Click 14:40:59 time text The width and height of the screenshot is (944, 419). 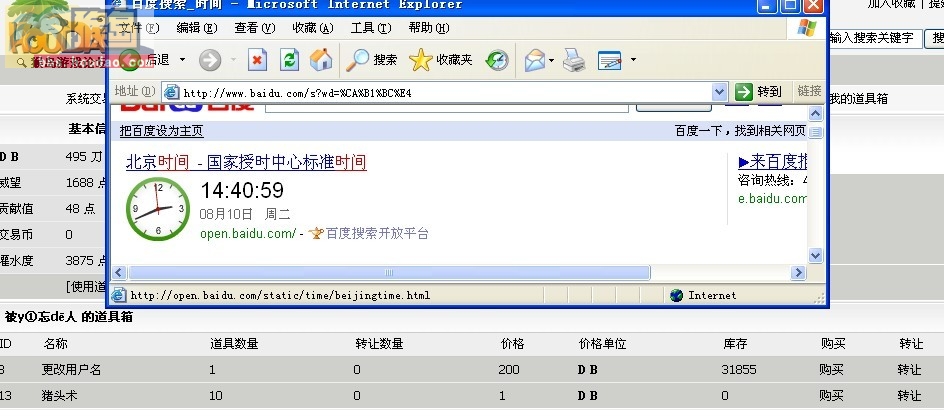pyautogui.click(x=241, y=190)
